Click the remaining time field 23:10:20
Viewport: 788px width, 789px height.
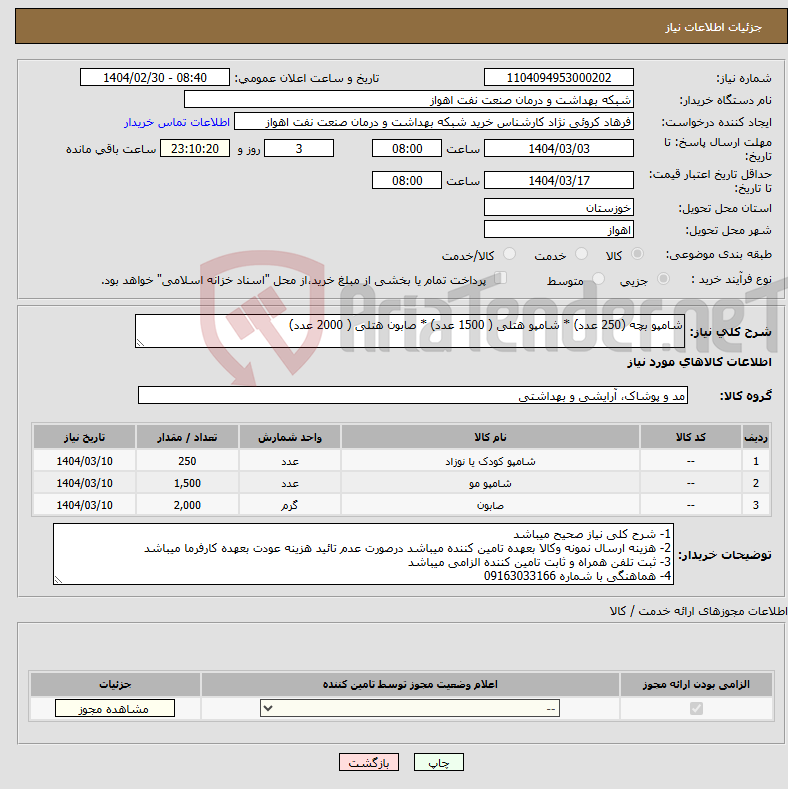(x=195, y=148)
